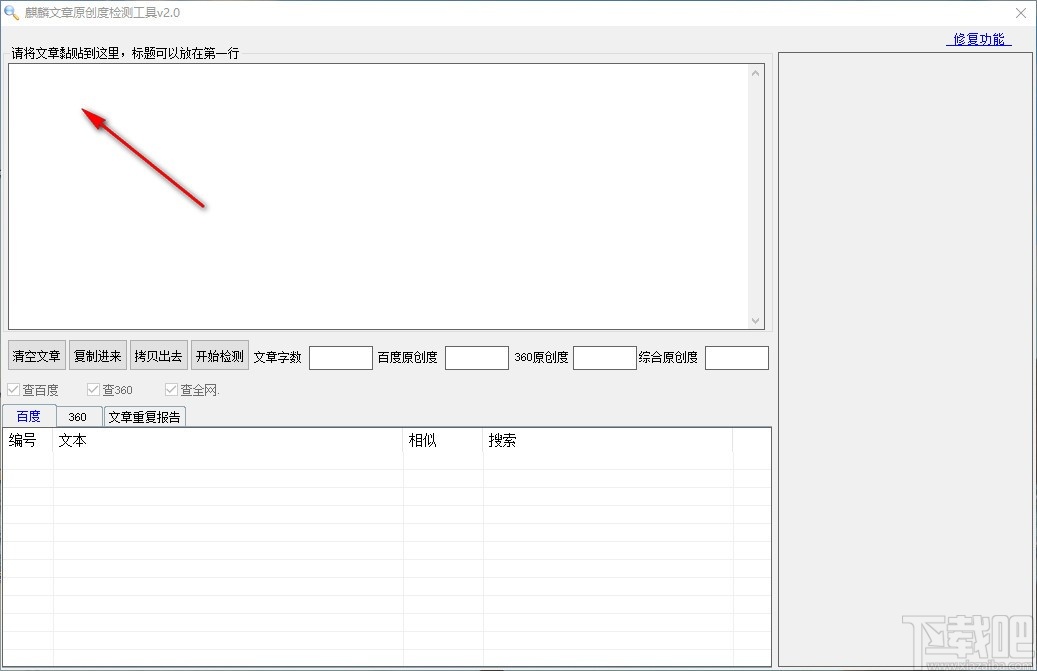Switch to the 百度 tab
This screenshot has height=671, width=1037.
[29, 416]
